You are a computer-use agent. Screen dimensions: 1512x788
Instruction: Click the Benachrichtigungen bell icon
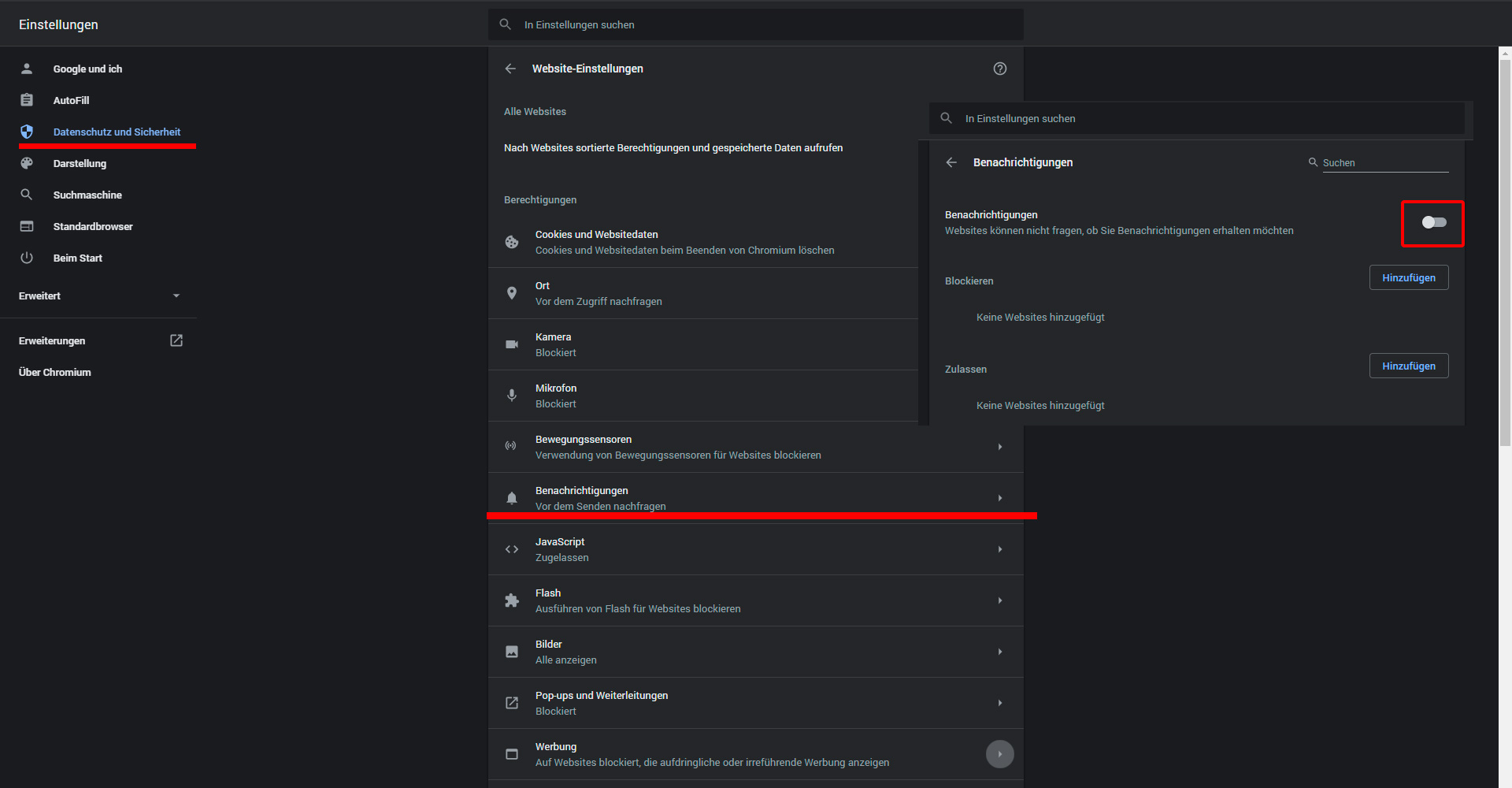point(512,497)
